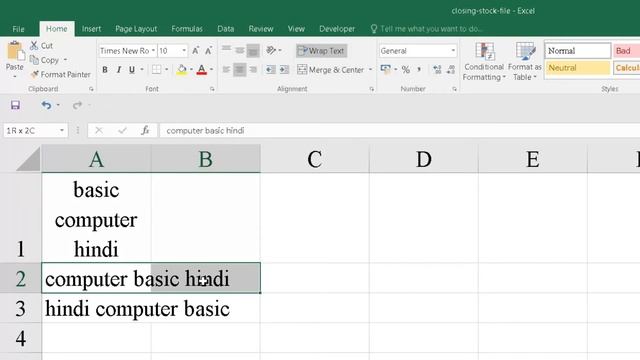Click the Select All corner triangle
This screenshot has height=360, width=640.
click(28, 159)
